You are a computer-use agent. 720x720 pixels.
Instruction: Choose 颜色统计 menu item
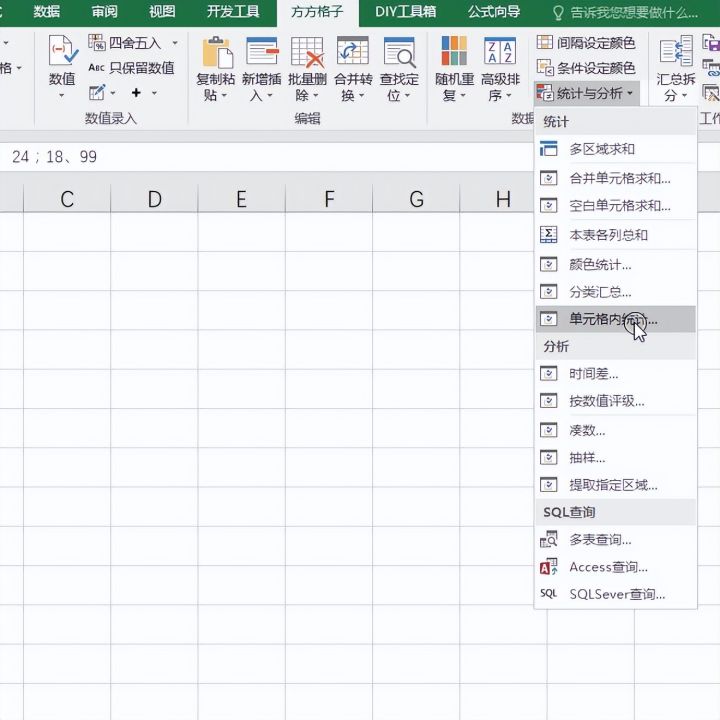coord(615,264)
